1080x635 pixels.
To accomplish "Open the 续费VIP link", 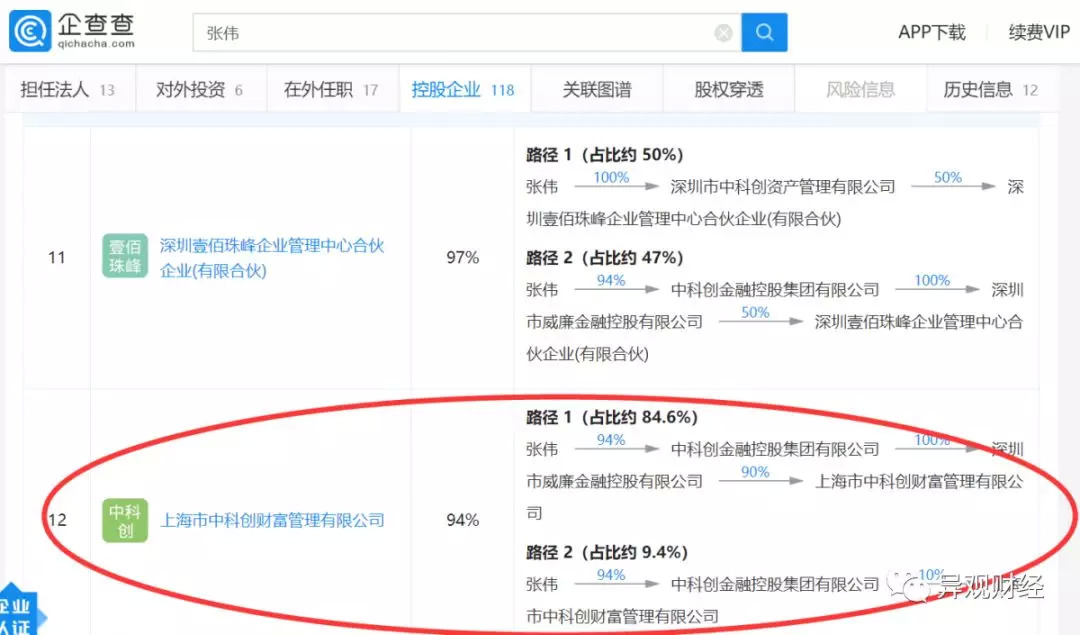I will tap(1039, 32).
